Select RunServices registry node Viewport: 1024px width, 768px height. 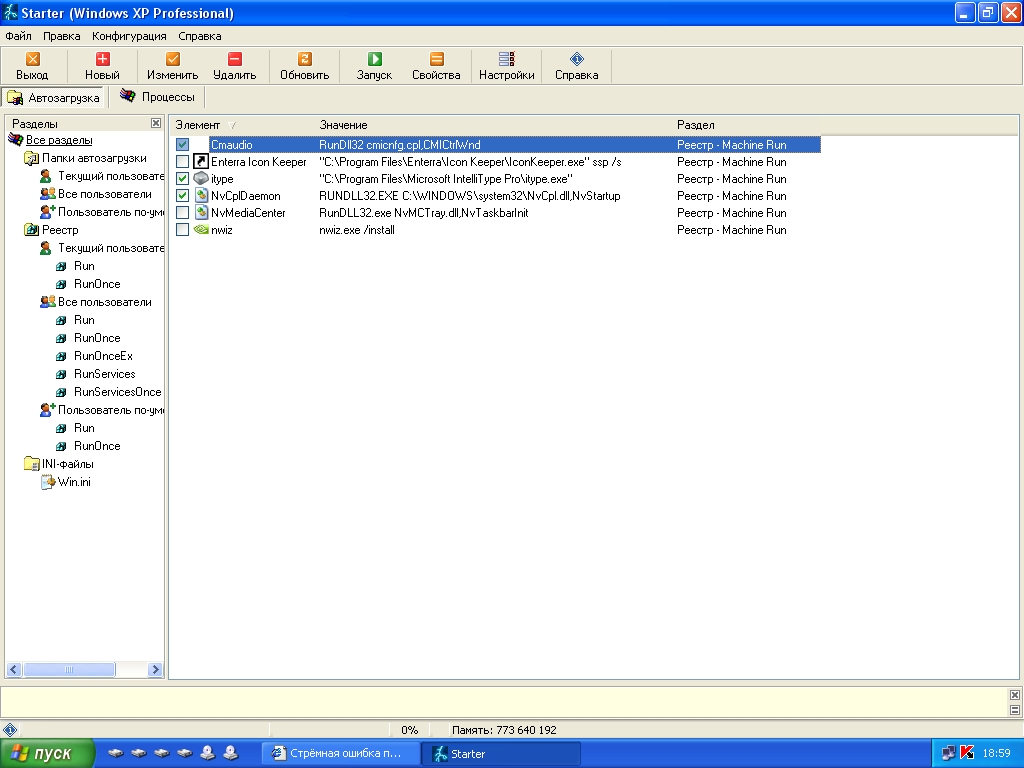(104, 374)
